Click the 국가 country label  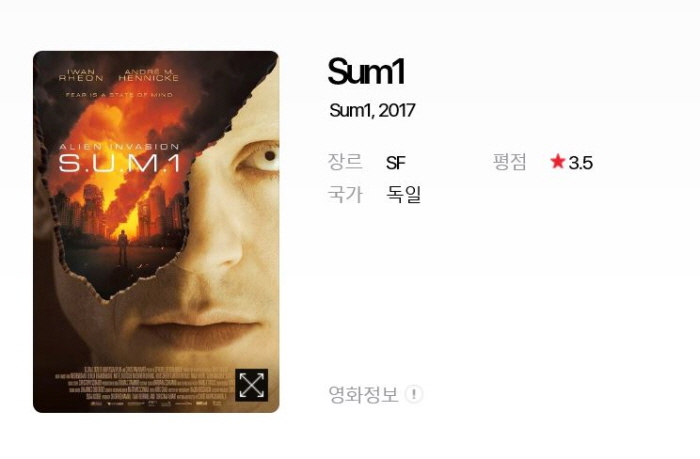pyautogui.click(x=345, y=194)
